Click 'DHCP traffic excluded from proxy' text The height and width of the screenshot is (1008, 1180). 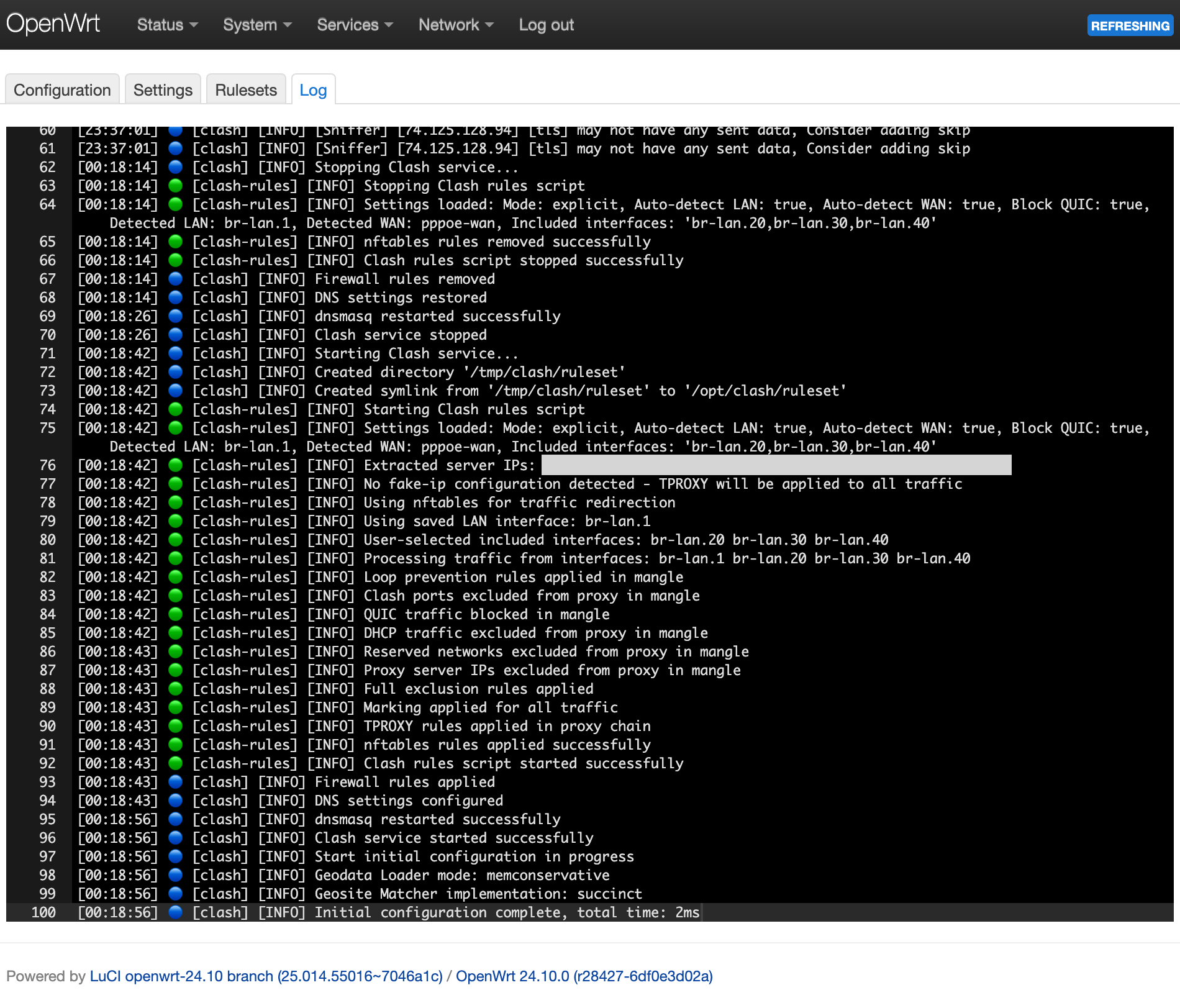535,633
